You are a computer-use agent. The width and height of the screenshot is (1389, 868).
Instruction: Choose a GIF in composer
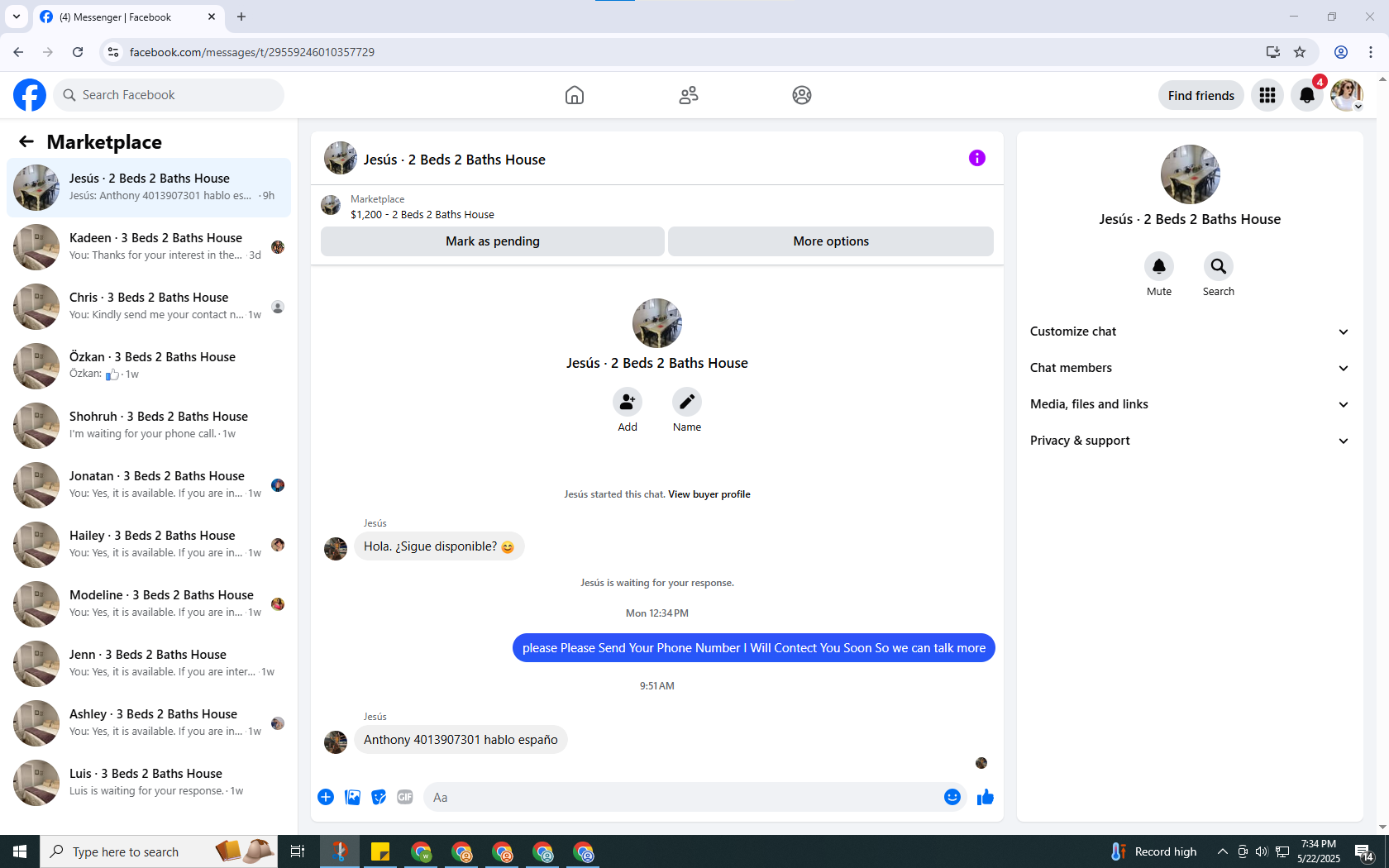click(x=405, y=797)
